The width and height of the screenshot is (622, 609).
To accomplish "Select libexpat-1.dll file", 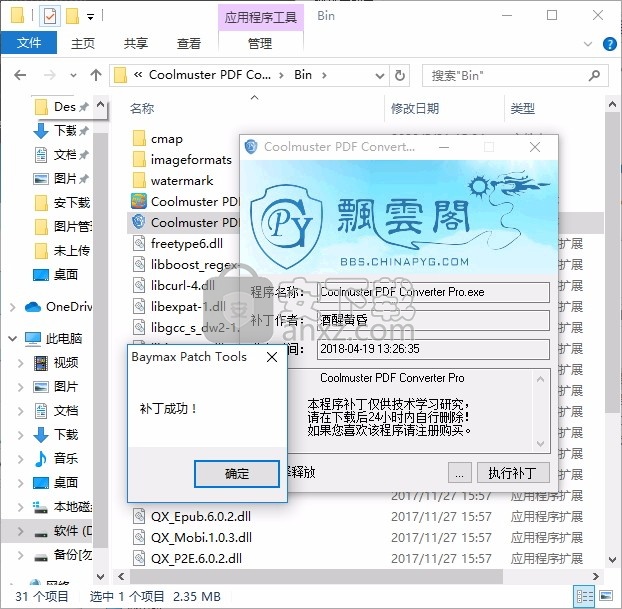I will point(179,307).
